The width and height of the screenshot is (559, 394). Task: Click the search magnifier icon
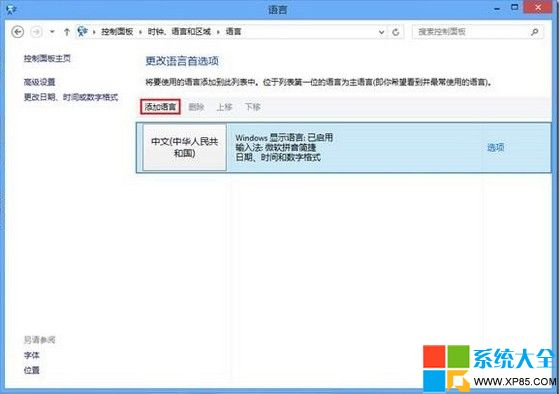click(x=534, y=32)
